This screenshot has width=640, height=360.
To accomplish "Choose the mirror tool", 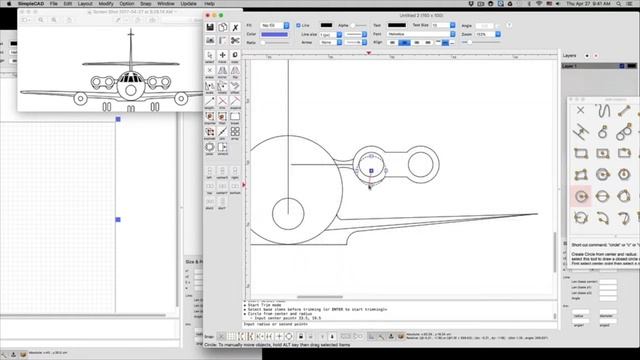I will click(x=222, y=70).
